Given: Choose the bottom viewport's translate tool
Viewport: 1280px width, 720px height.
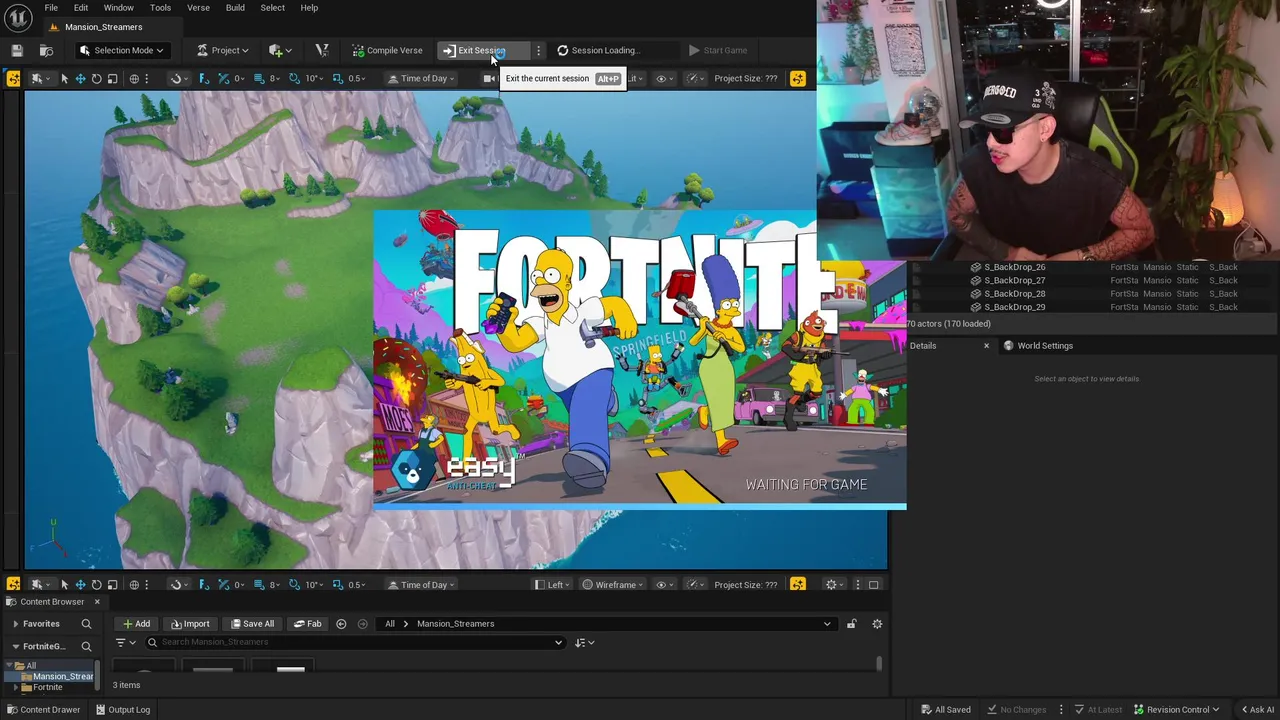Looking at the screenshot, I should [80, 585].
